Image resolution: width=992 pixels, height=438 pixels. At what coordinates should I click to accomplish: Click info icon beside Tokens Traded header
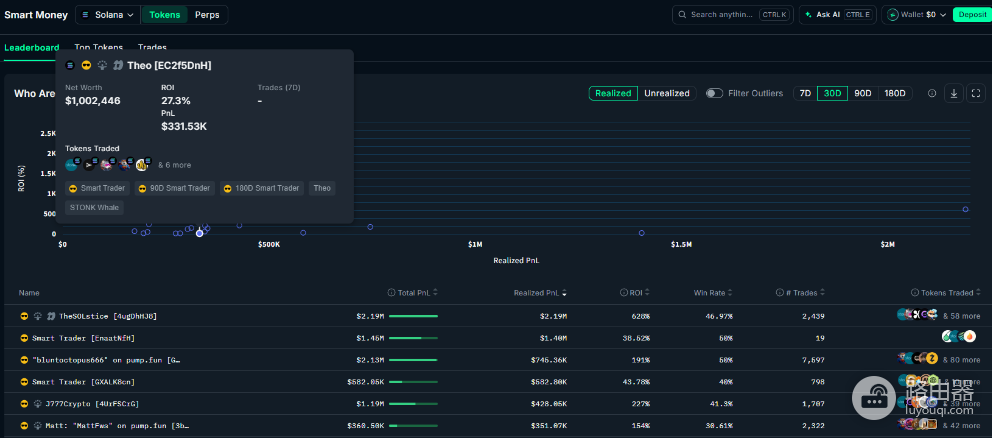tap(915, 293)
